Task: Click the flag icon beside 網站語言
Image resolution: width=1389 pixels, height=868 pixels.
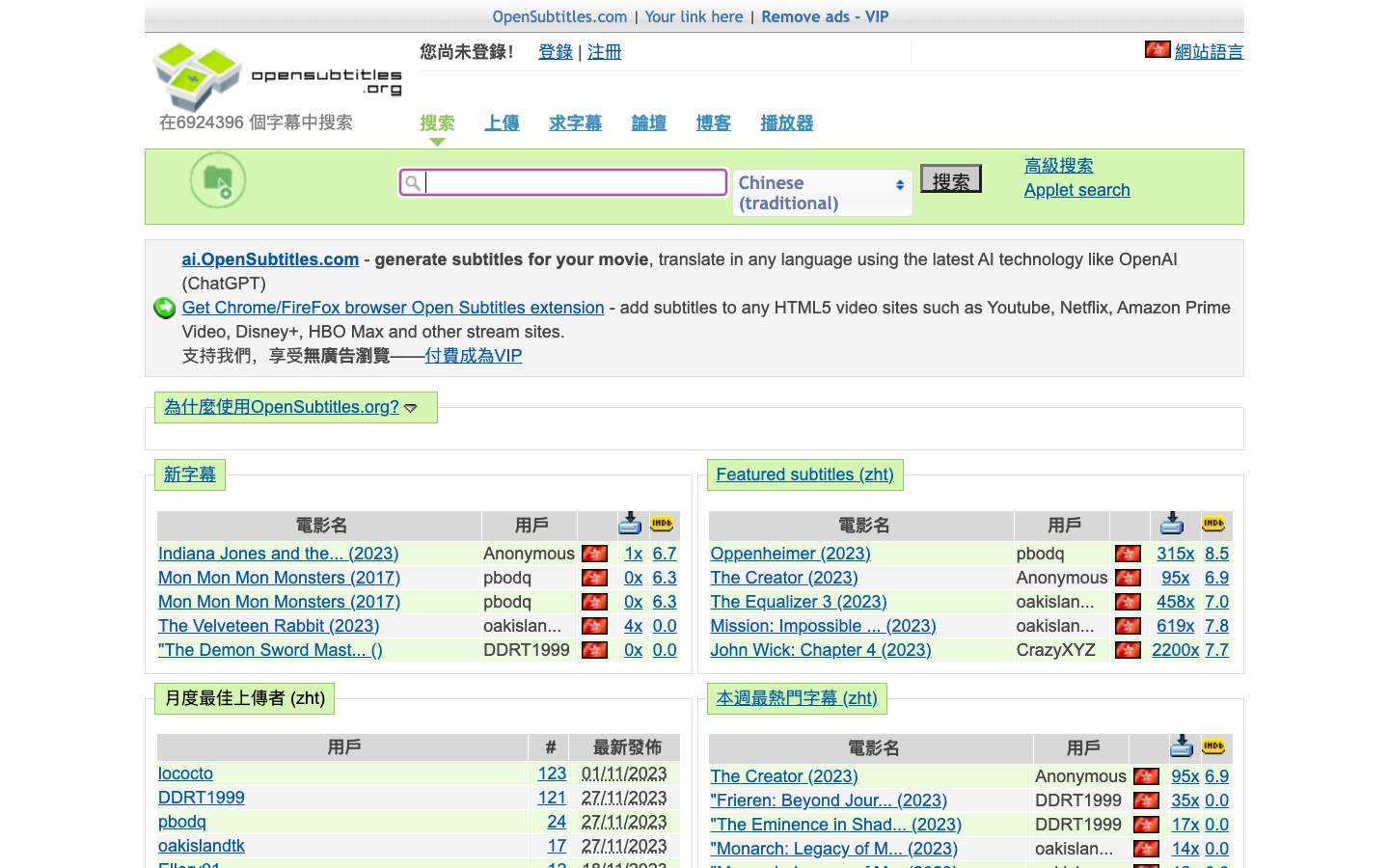Action: pyautogui.click(x=1157, y=48)
